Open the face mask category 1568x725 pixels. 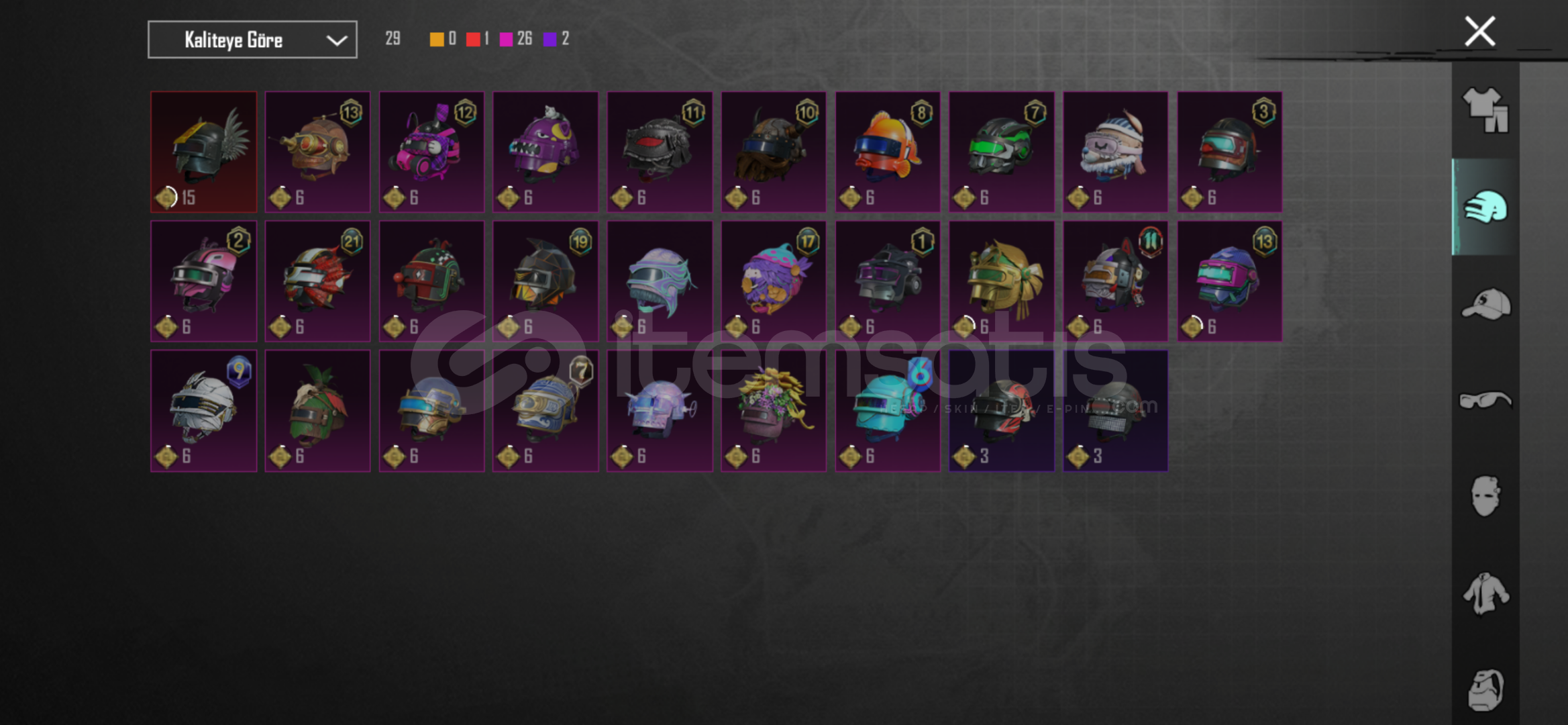tap(1485, 496)
